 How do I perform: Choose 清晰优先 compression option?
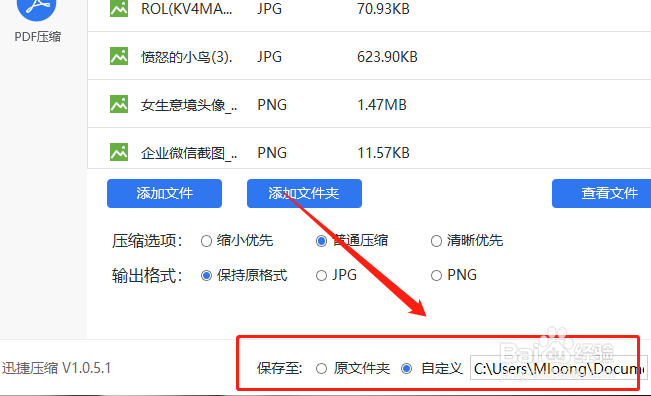pyautogui.click(x=467, y=241)
